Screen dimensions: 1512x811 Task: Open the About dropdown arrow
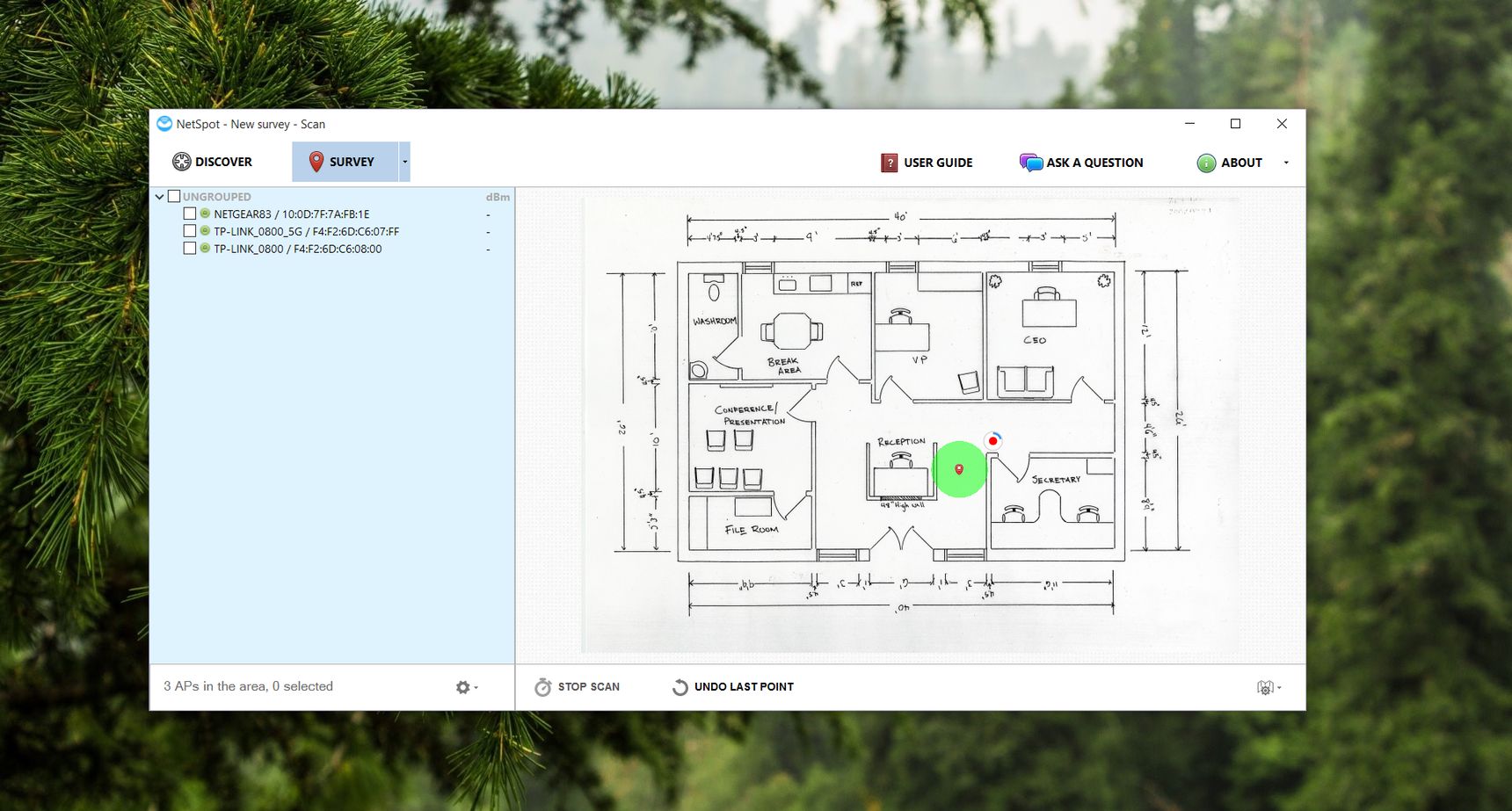click(1286, 163)
